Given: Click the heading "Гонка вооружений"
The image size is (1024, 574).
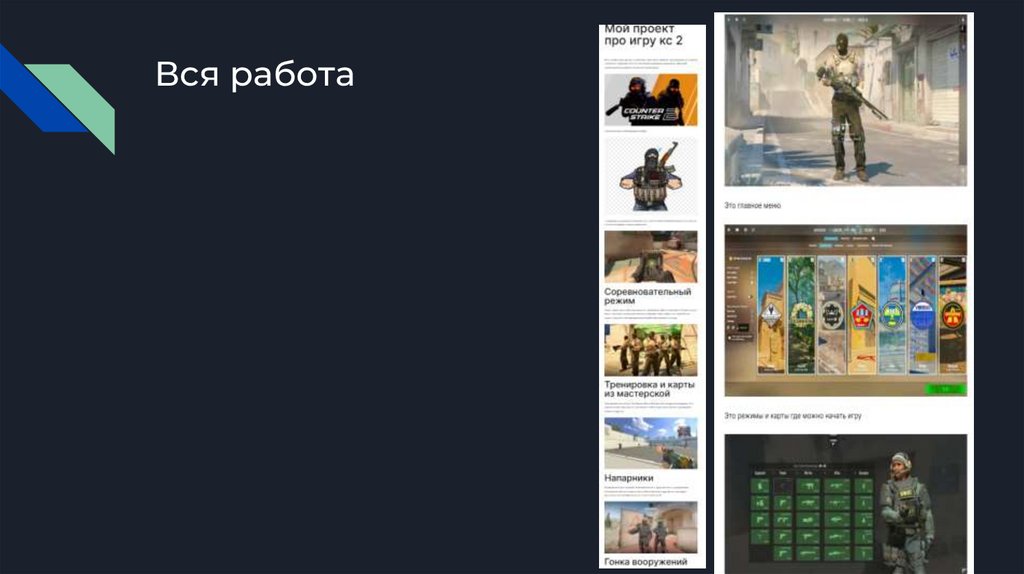Looking at the screenshot, I should pos(645,562).
